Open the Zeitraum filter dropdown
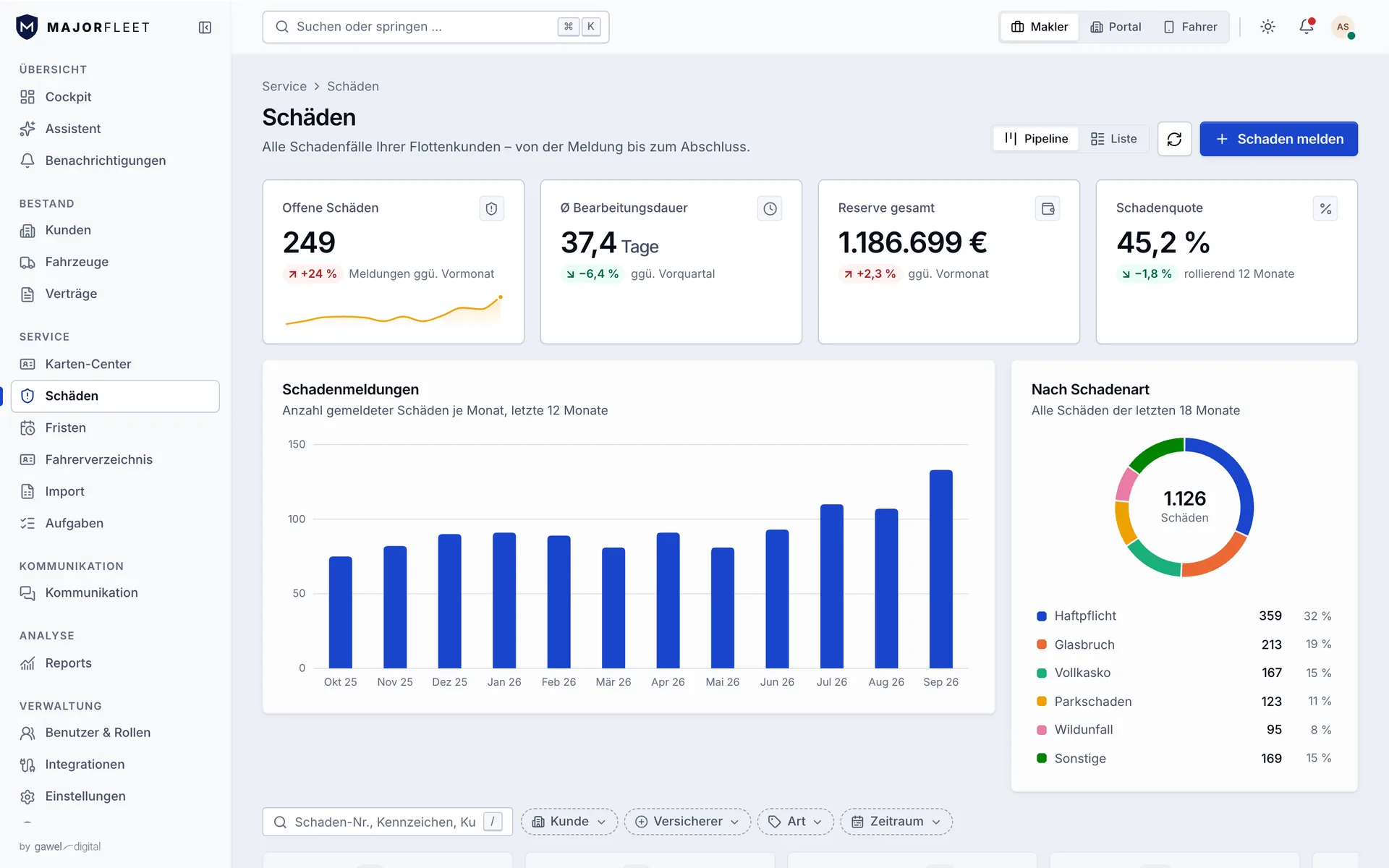 [x=896, y=822]
